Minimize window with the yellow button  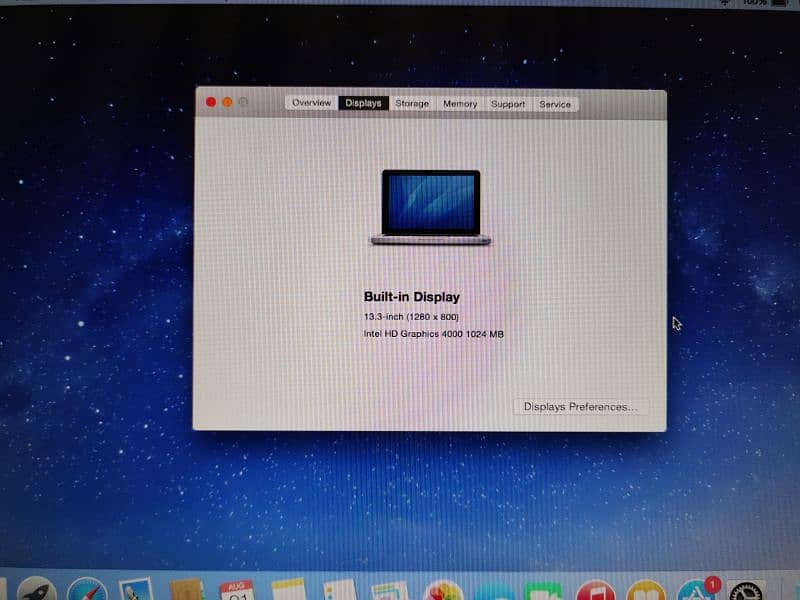(x=227, y=102)
